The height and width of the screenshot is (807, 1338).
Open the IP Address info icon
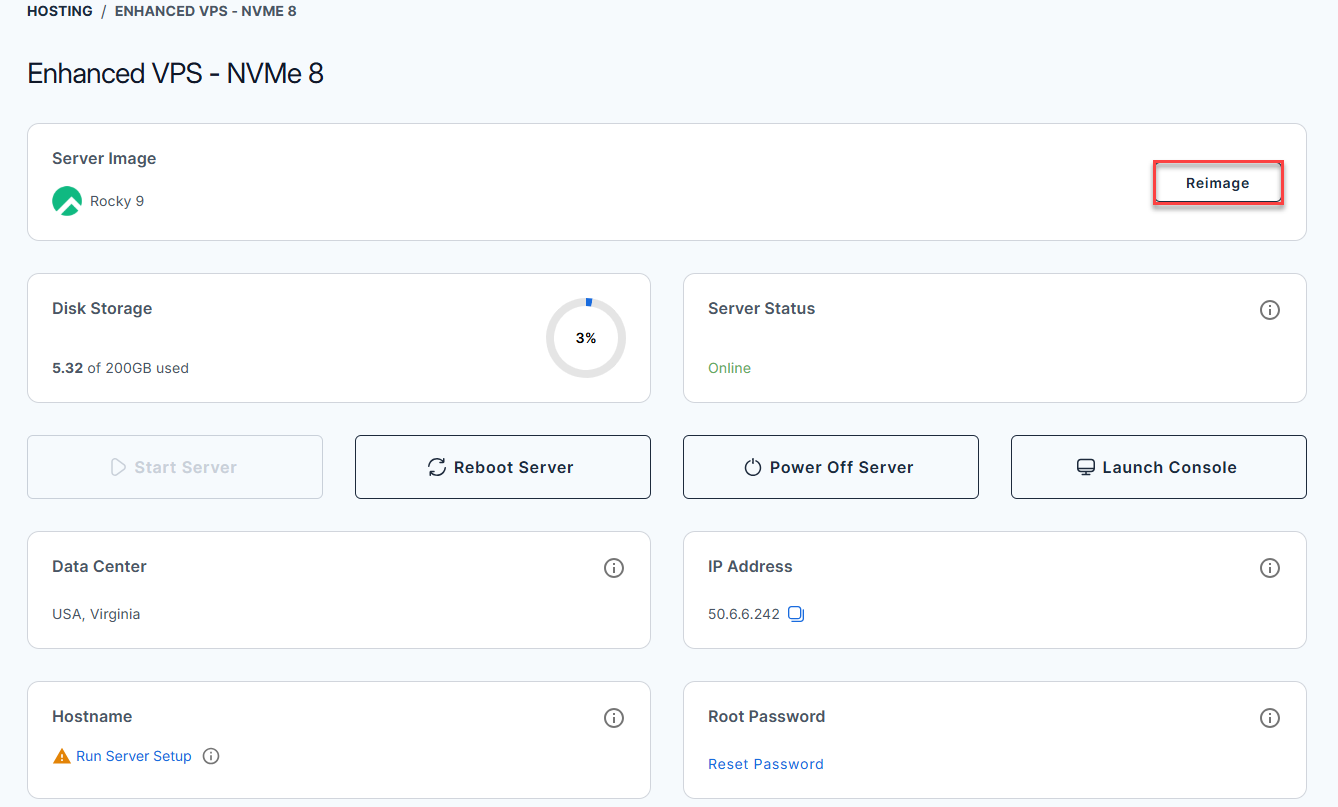pyautogui.click(x=1270, y=567)
